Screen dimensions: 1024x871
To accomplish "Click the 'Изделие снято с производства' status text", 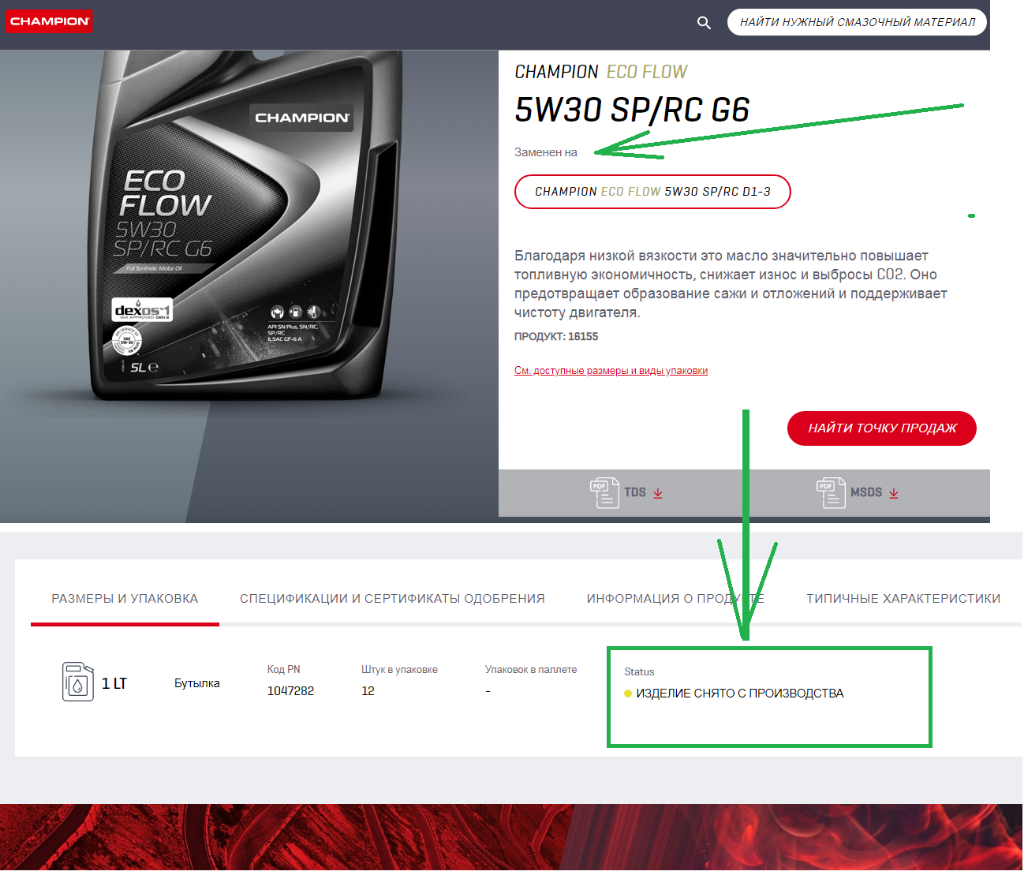I will [740, 693].
